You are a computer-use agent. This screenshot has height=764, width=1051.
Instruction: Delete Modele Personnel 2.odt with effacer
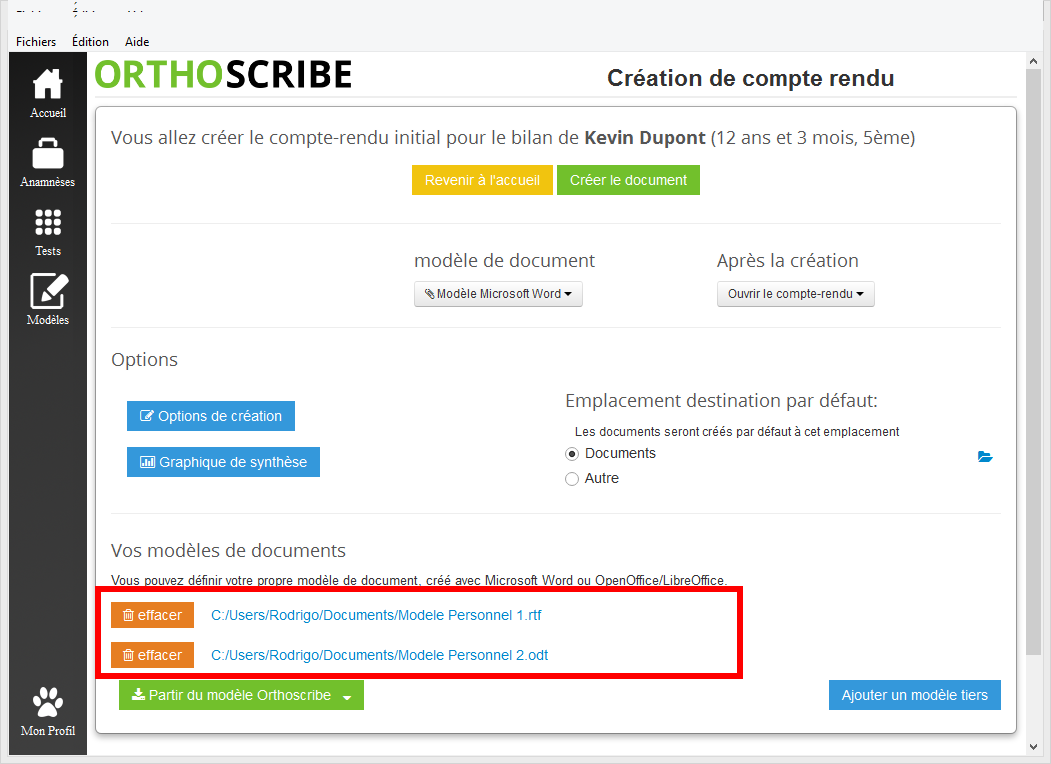click(152, 655)
